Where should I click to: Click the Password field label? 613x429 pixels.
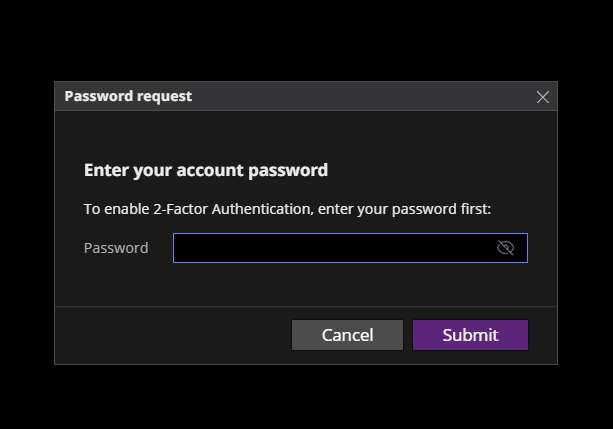pos(116,248)
